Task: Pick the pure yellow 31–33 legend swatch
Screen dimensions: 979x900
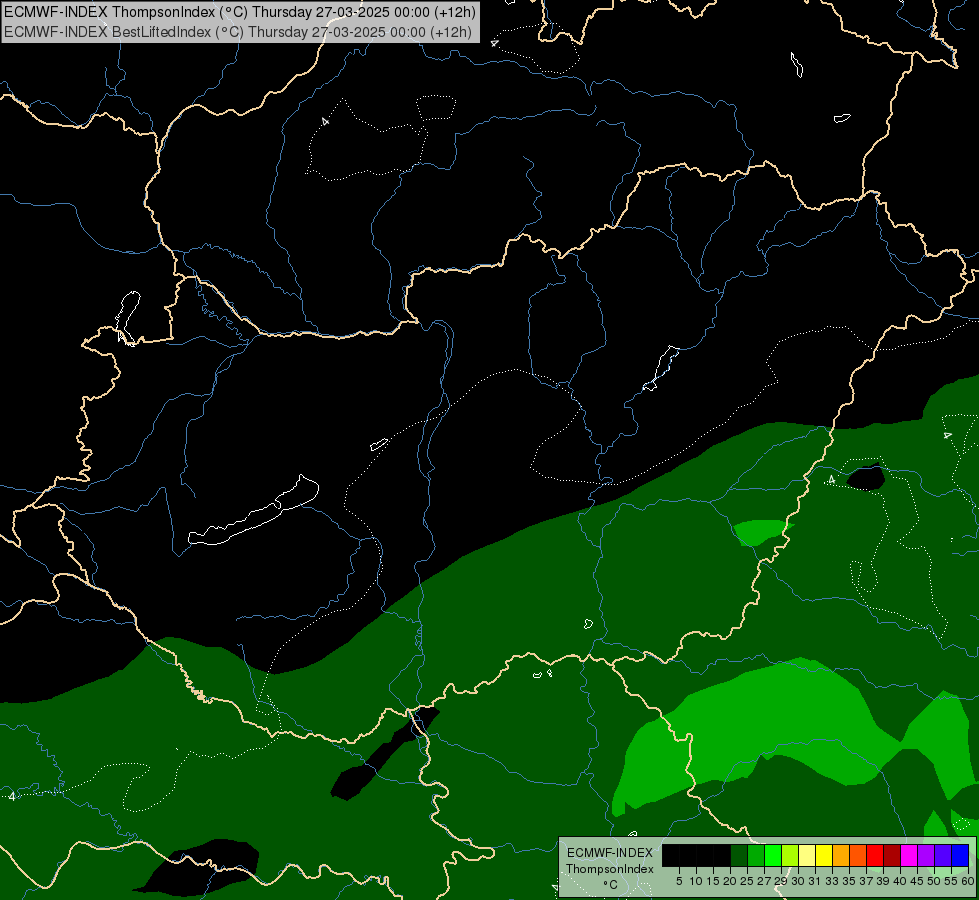Action: coord(824,855)
